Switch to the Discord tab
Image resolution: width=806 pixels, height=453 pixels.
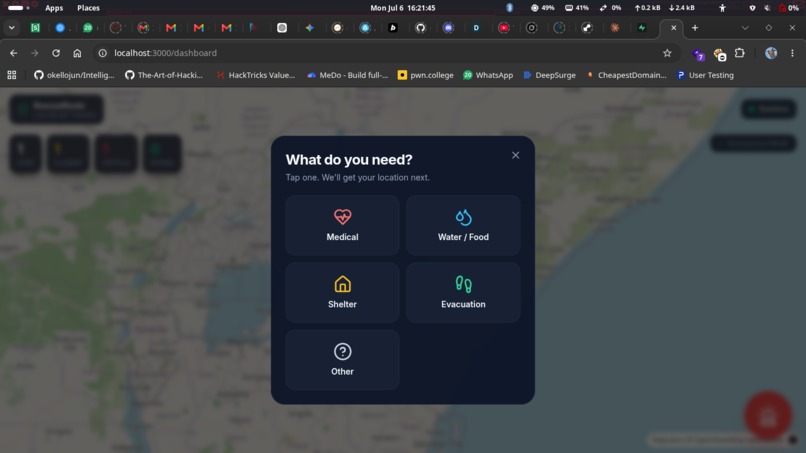pos(448,28)
